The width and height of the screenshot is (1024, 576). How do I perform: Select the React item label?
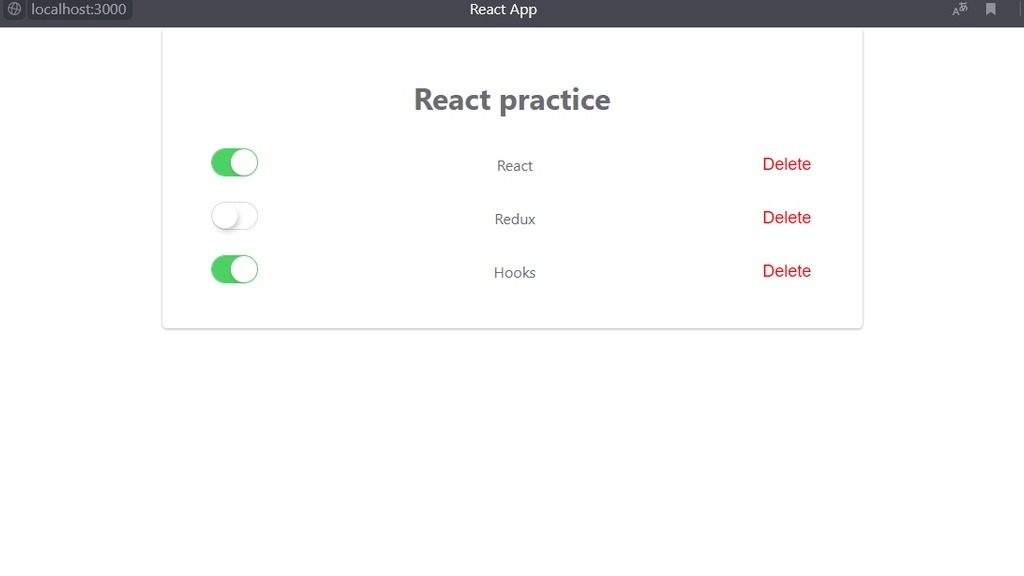tap(514, 166)
